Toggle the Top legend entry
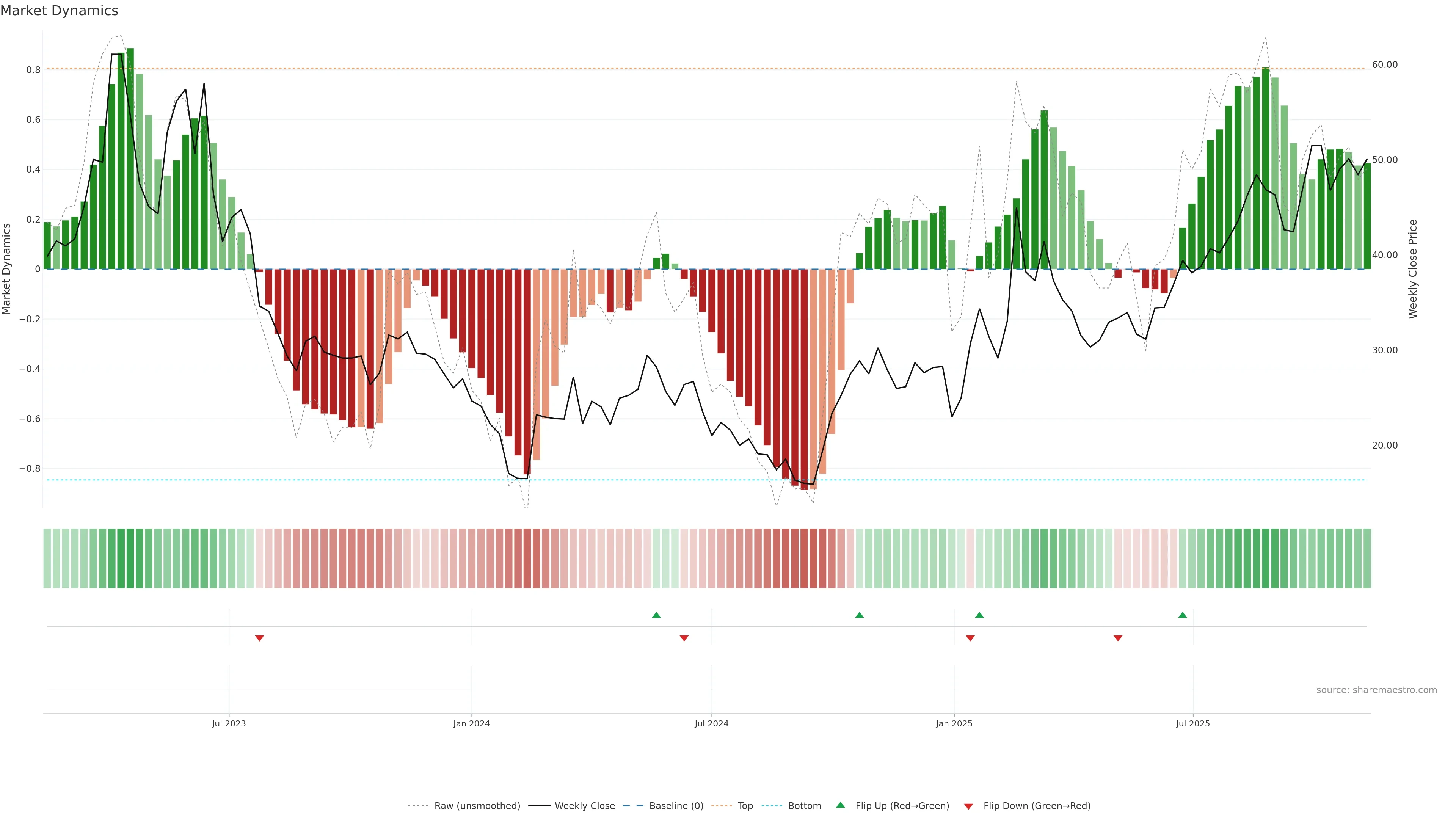The image size is (1456, 819). pyautogui.click(x=745, y=806)
